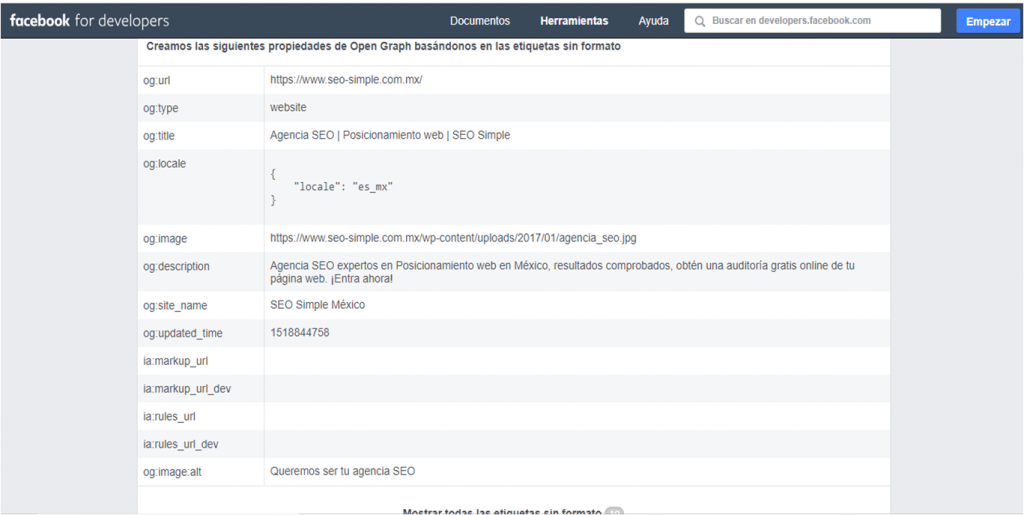The width and height of the screenshot is (1024, 515).
Task: Expand Mostrar todas las etiquetas sin formato
Action: coord(501,511)
